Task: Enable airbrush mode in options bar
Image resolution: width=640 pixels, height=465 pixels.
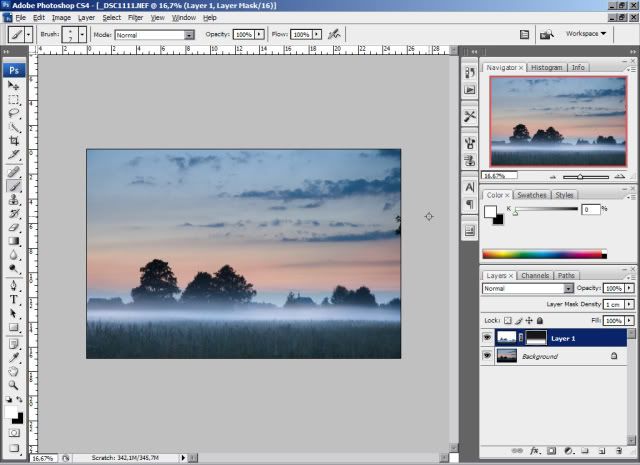Action: (x=334, y=34)
